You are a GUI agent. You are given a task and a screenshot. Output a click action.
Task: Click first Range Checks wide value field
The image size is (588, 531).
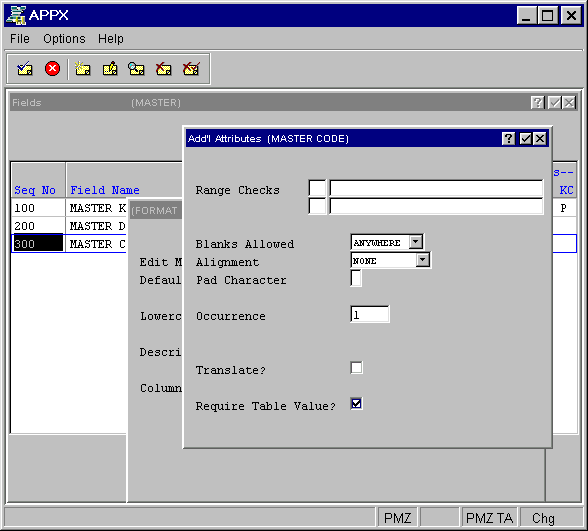436,188
